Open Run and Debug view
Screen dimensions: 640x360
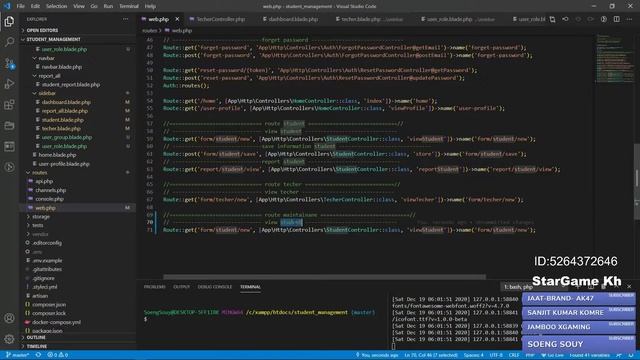click(9, 84)
